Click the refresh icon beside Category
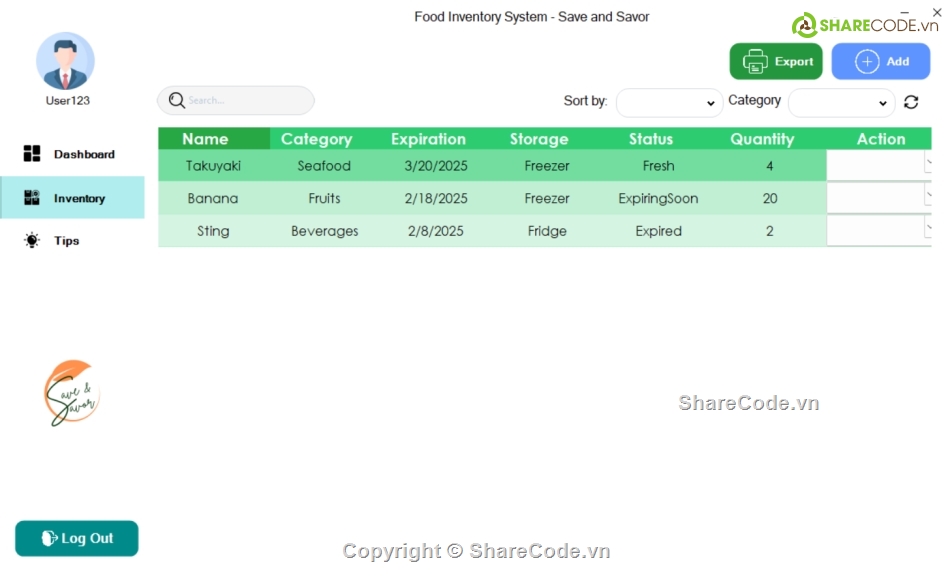Image resolution: width=950 pixels, height=579 pixels. [911, 102]
